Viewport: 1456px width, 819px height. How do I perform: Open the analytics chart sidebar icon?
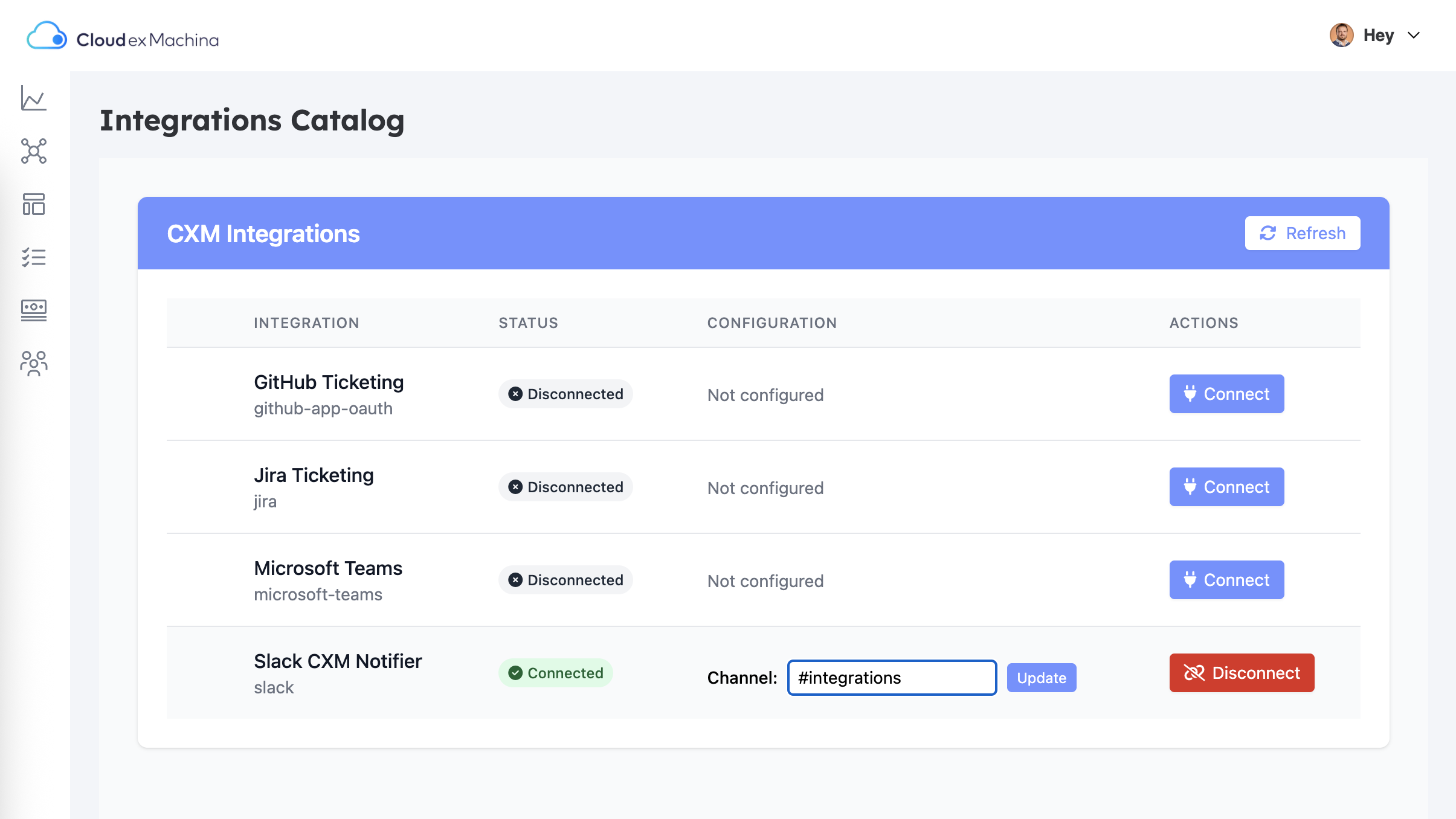tap(34, 98)
